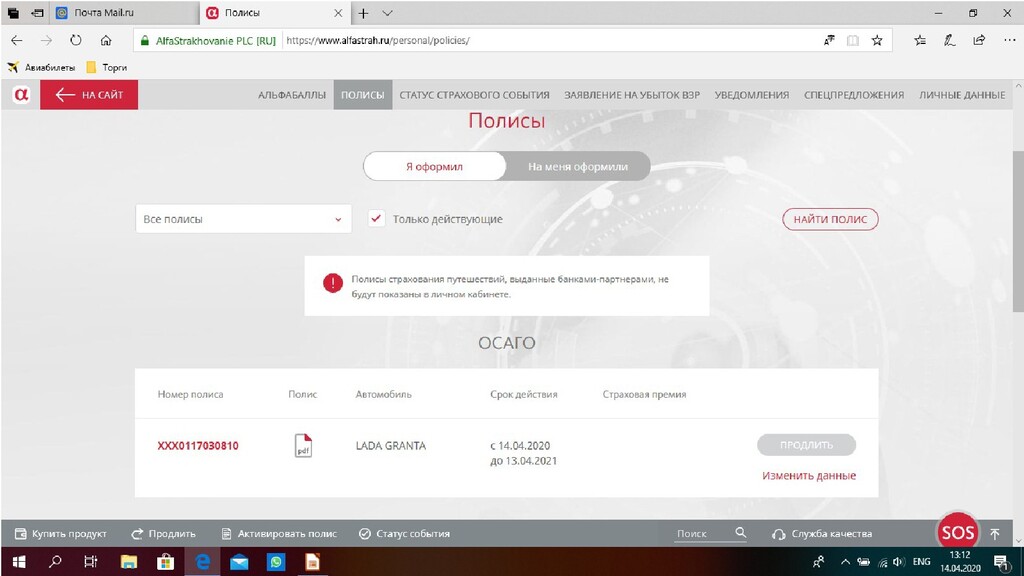Show hidden system tray icons
1024x576 pixels.
(845, 562)
